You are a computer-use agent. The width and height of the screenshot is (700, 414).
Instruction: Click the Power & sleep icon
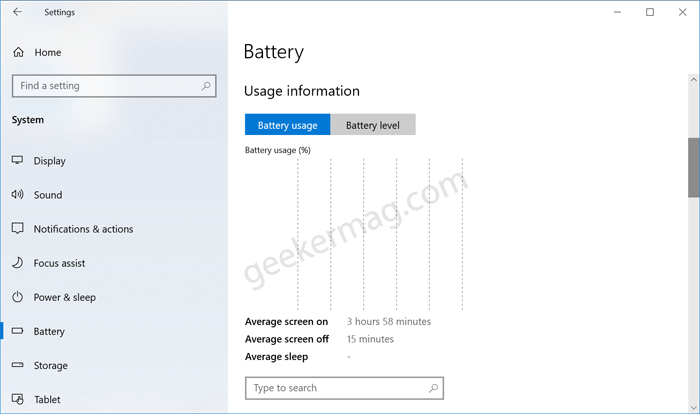point(17,297)
